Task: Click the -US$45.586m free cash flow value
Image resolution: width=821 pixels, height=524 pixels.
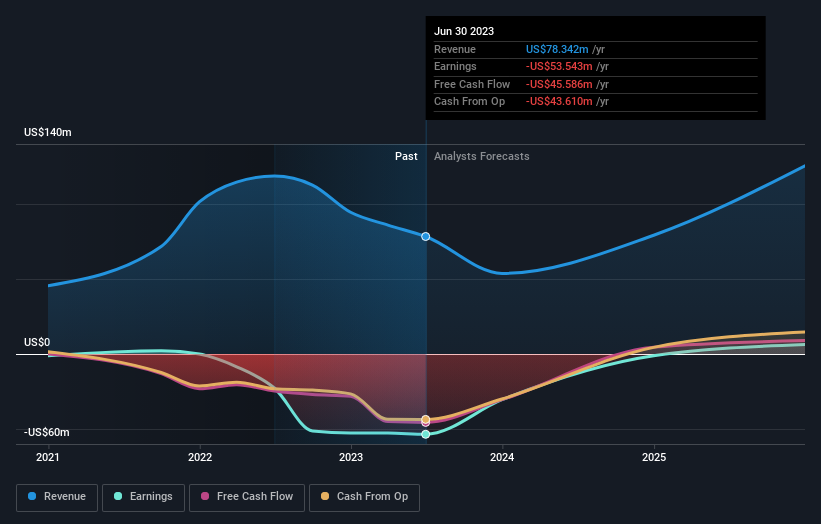Action: coord(559,84)
